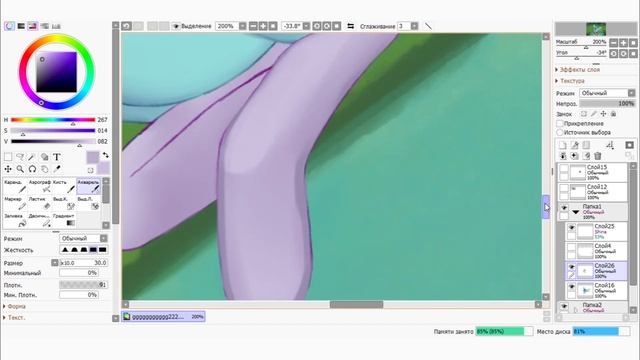The width and height of the screenshot is (640, 360).
Task: Activate the hand pan tool
Action: click(44, 169)
